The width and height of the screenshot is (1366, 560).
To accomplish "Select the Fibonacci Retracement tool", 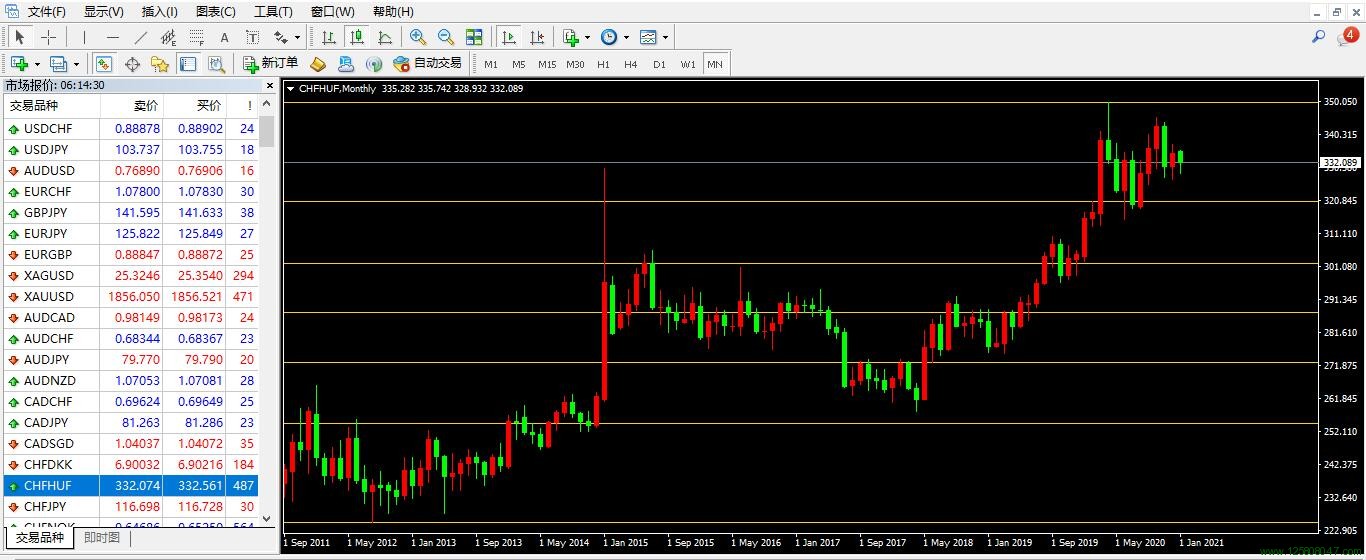I will (x=196, y=37).
